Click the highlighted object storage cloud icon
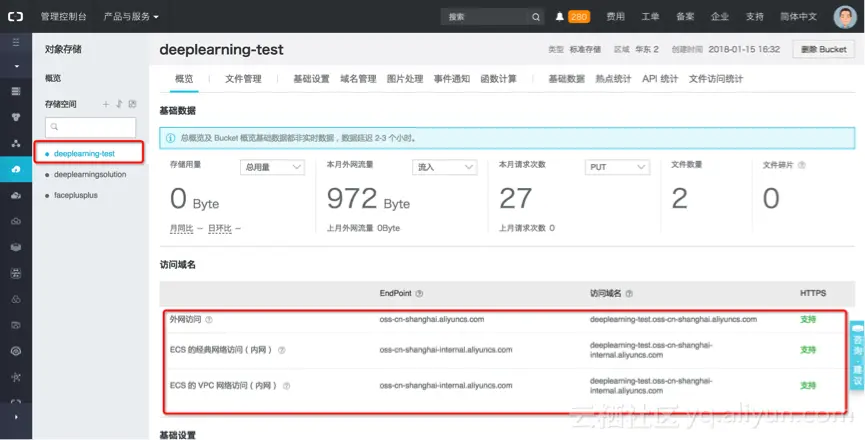 coord(16,169)
